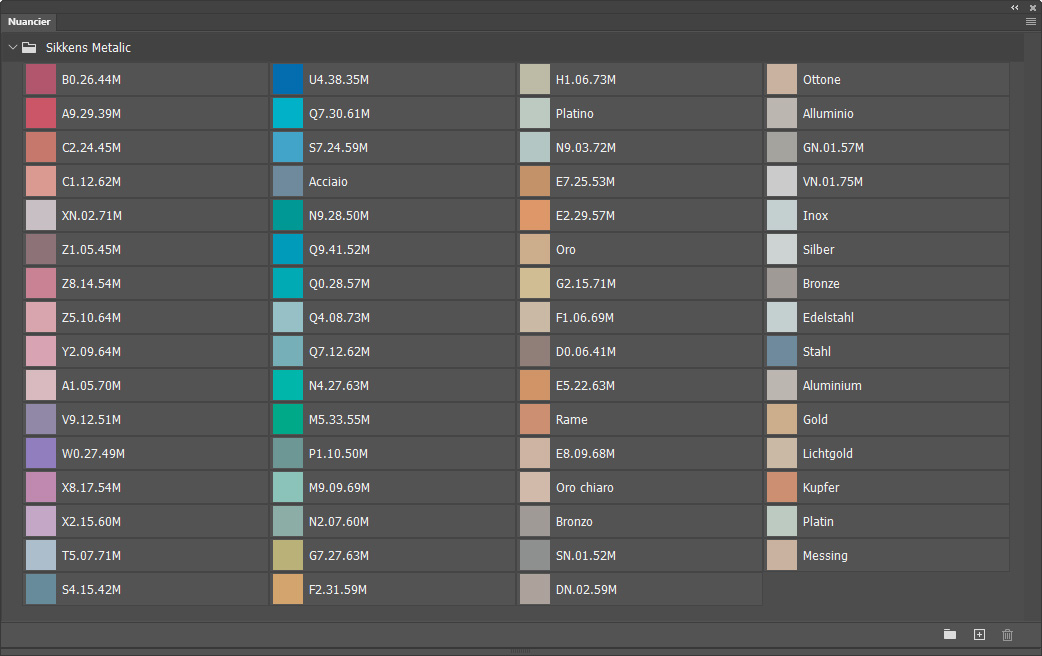Click the E8.09.68M label
1042x656 pixels.
(585, 453)
